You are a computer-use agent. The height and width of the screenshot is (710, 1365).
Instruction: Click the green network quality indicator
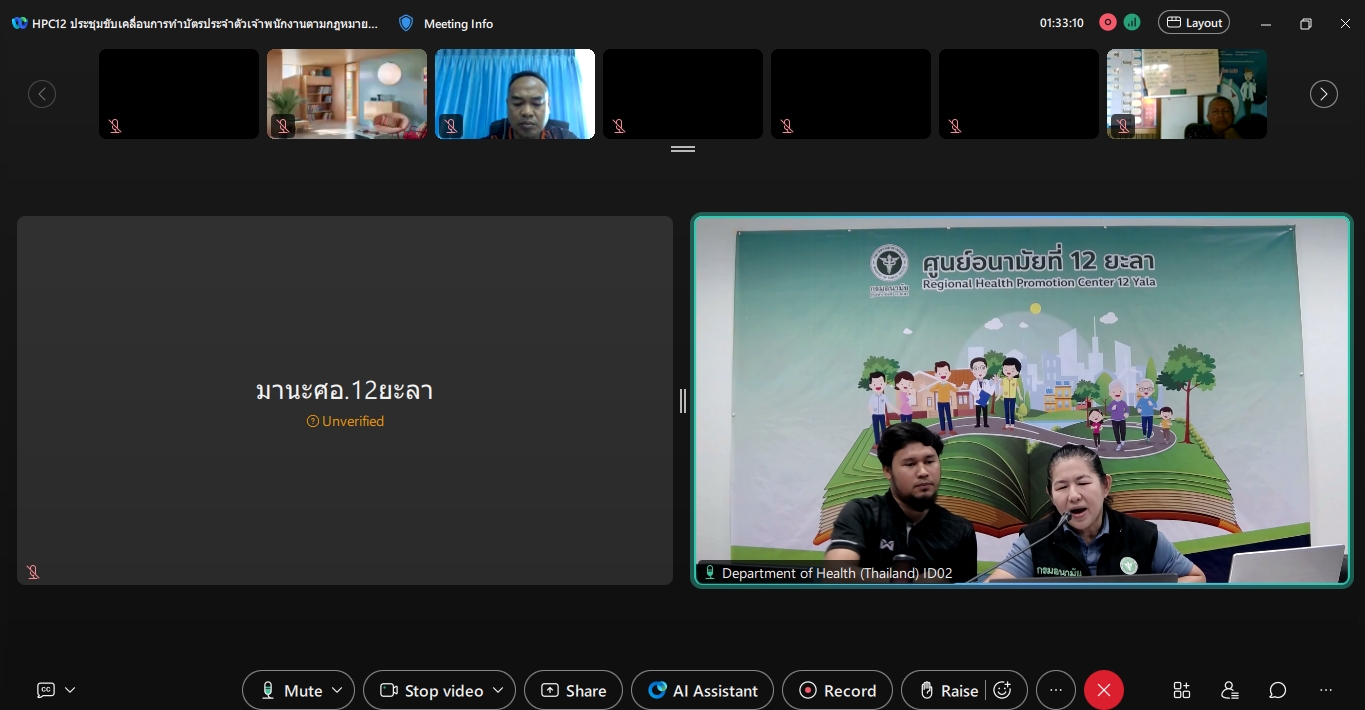click(1132, 22)
